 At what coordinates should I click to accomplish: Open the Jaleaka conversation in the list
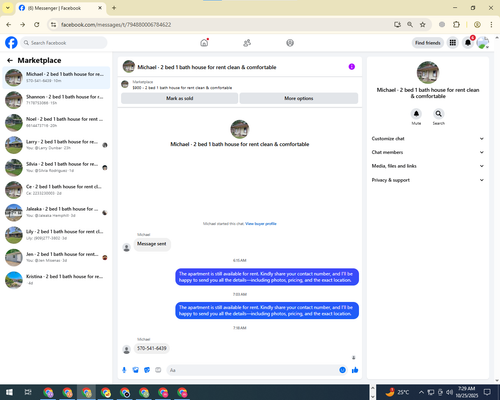coord(56,212)
